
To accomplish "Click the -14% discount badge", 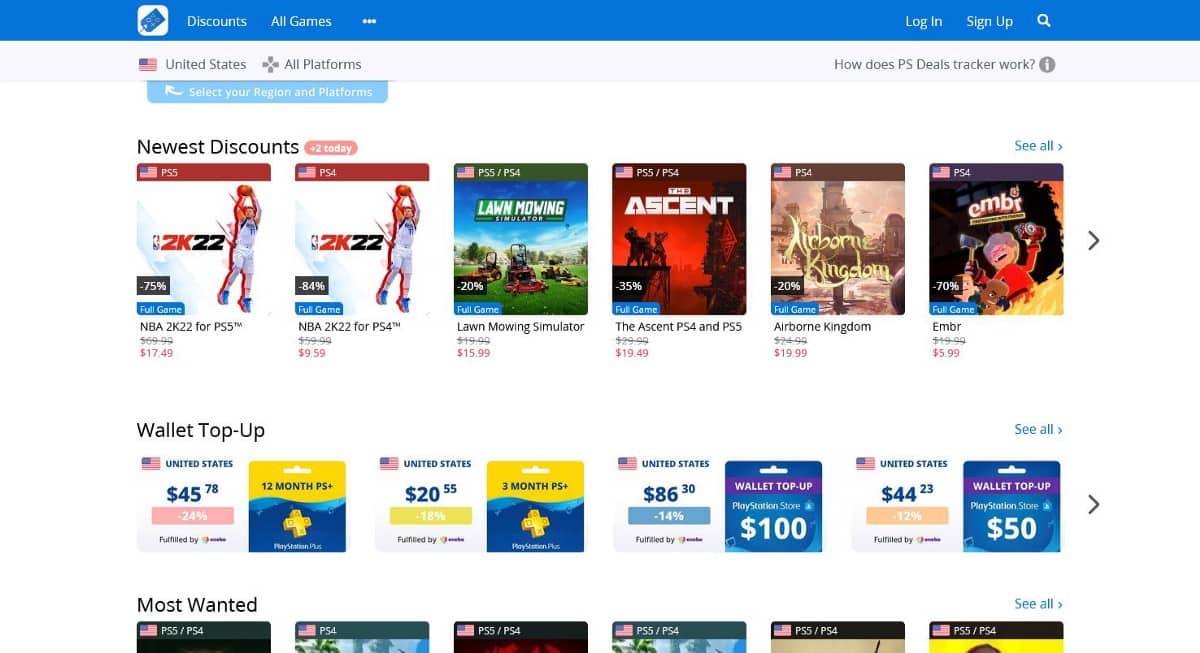I will (669, 516).
